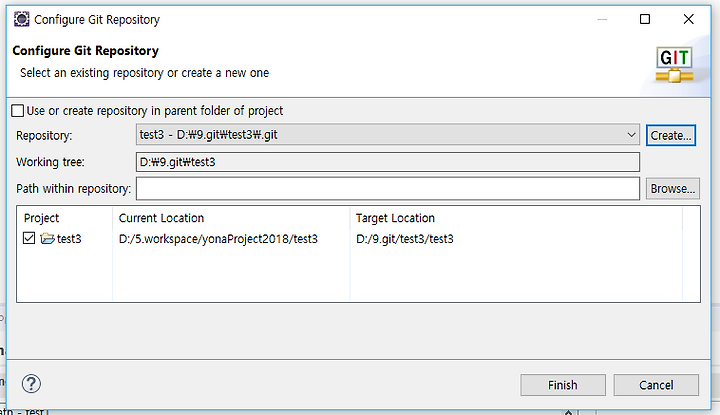This screenshot has width=720, height=415.
Task: Click the Finish button
Action: tap(563, 385)
